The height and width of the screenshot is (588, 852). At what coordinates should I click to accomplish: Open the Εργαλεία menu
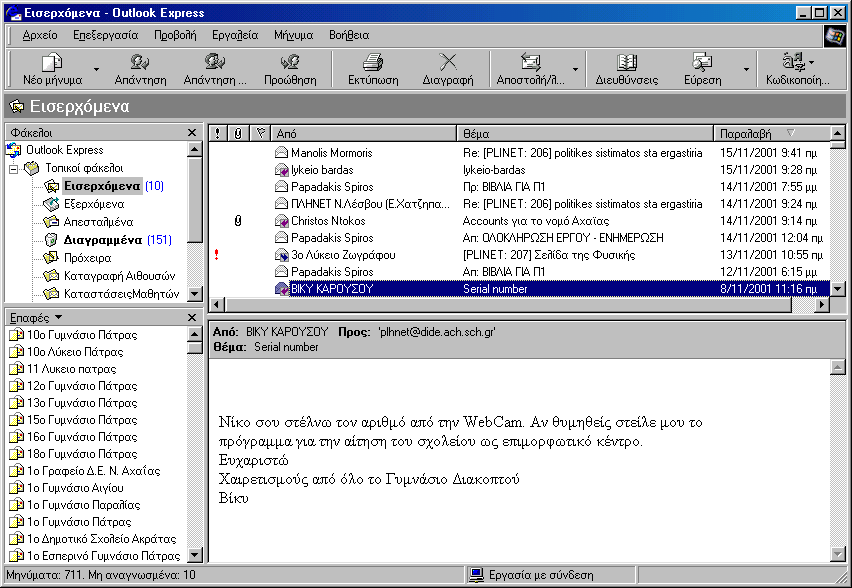click(x=235, y=35)
